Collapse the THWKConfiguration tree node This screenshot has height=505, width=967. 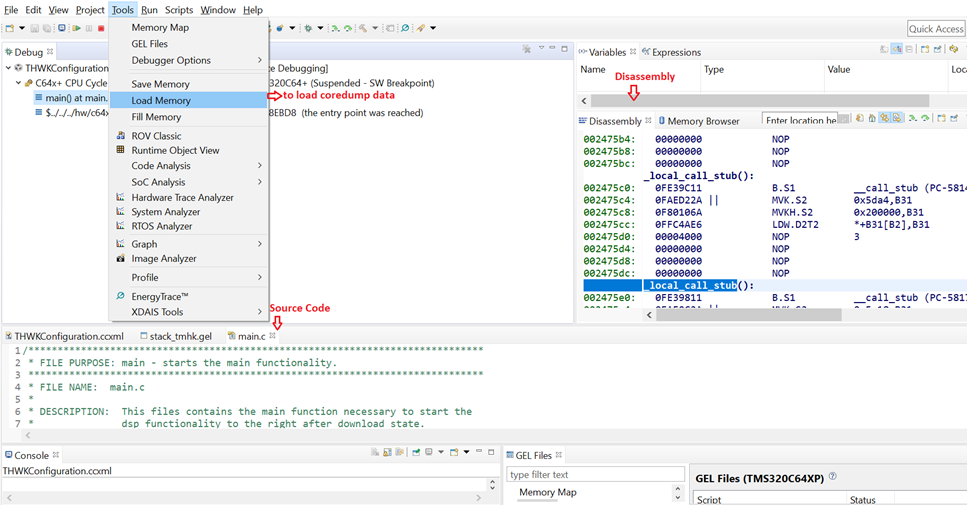(8, 68)
